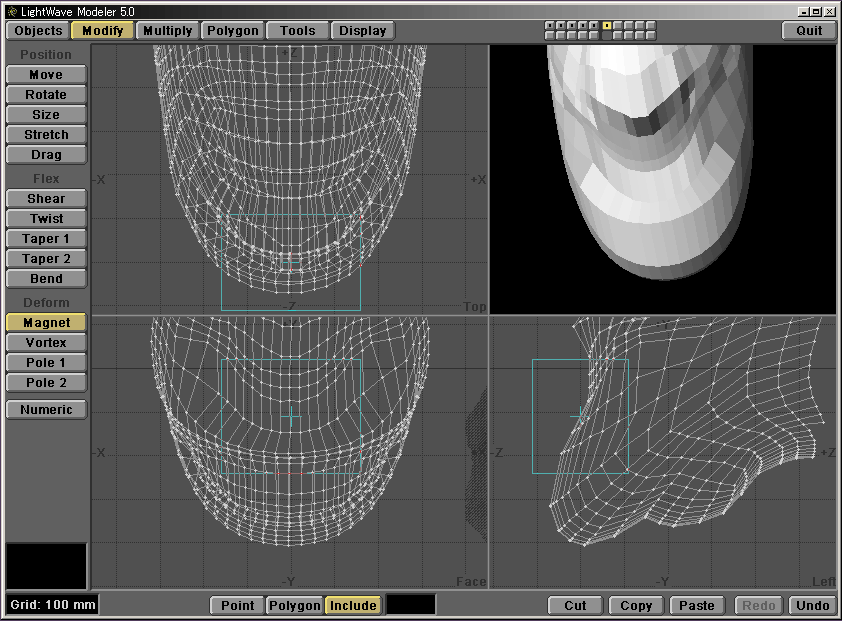This screenshot has height=621, width=842.
Task: Activate the Bend tool
Action: 46,279
